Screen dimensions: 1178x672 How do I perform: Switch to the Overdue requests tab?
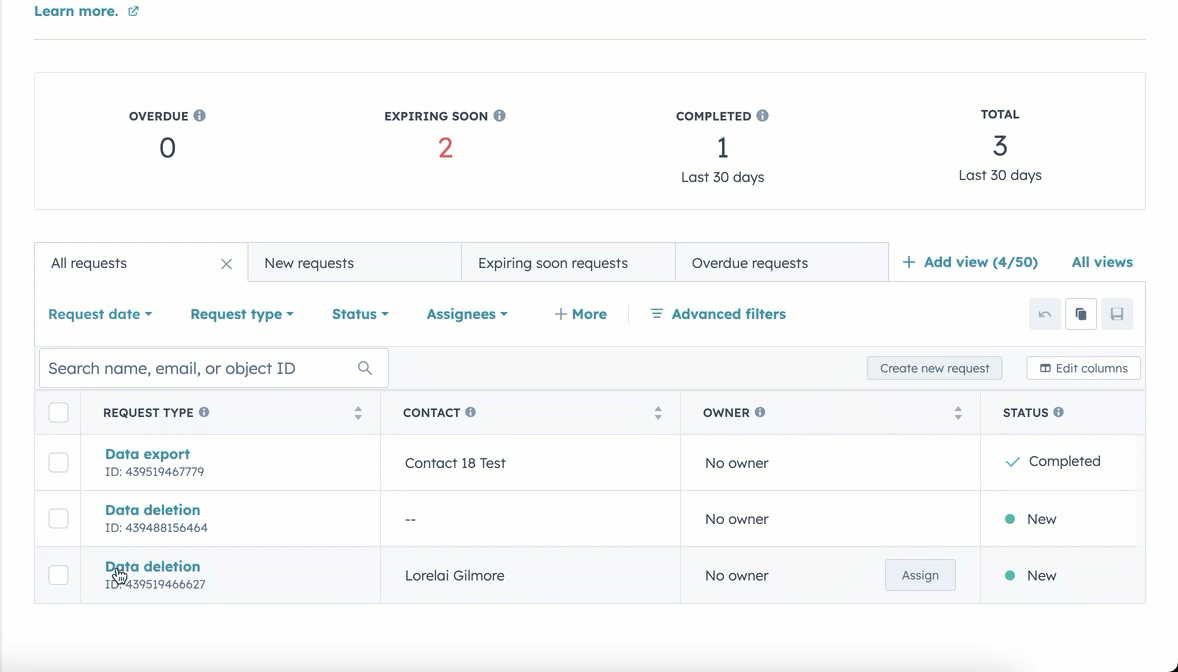pos(749,262)
